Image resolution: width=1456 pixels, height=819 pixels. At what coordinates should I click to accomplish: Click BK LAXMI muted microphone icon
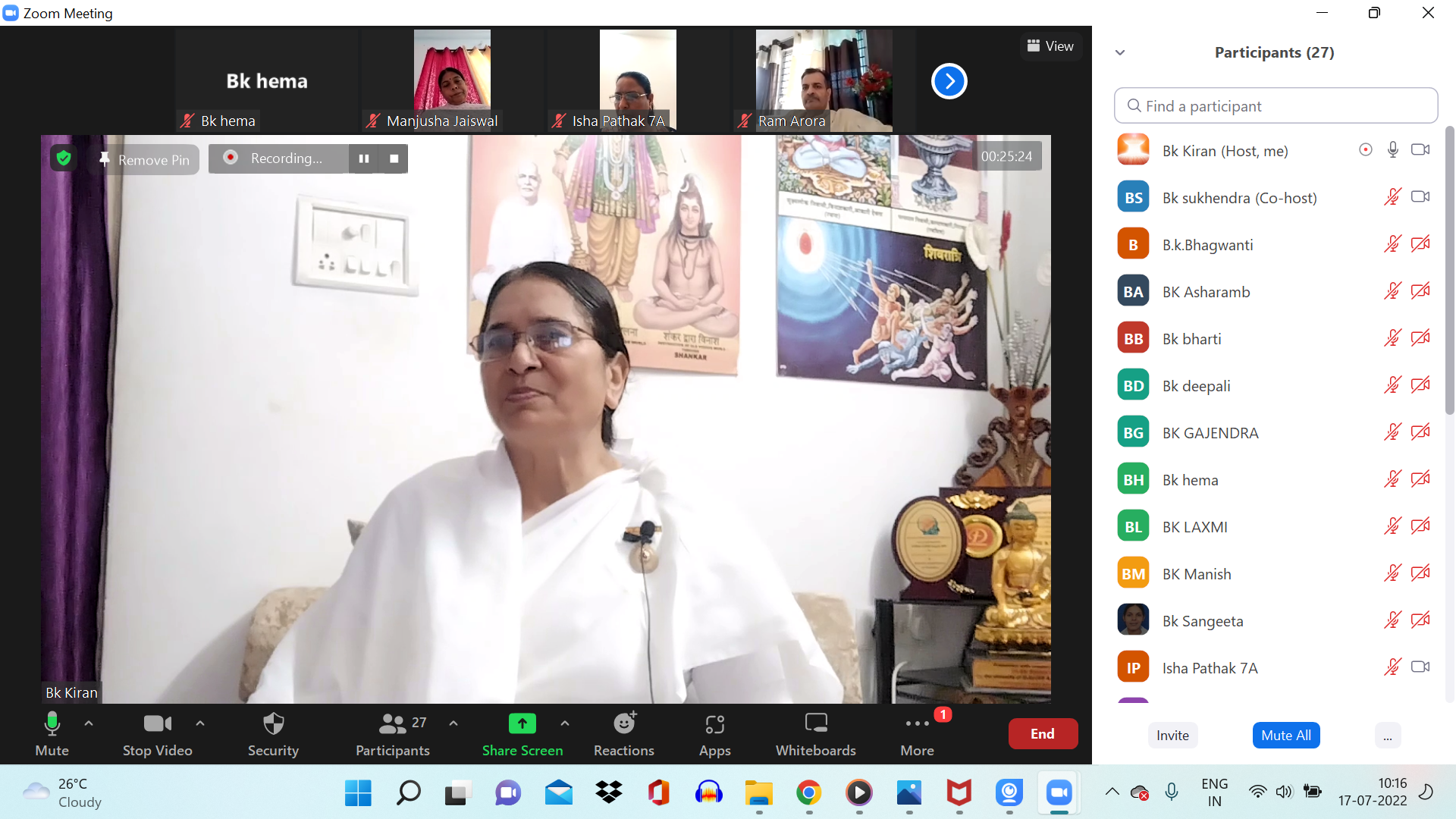pyautogui.click(x=1393, y=526)
